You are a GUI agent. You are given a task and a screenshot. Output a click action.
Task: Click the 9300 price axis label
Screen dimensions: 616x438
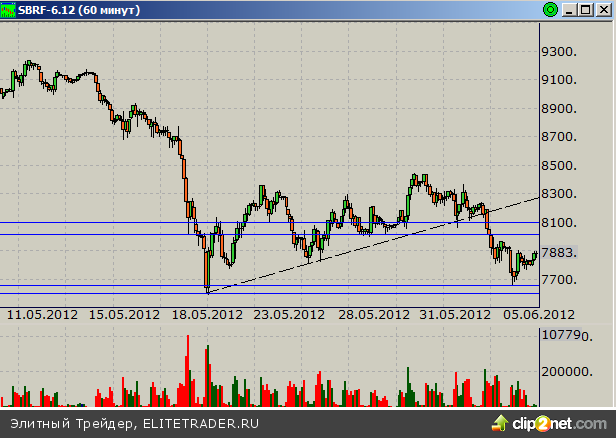[x=558, y=53]
